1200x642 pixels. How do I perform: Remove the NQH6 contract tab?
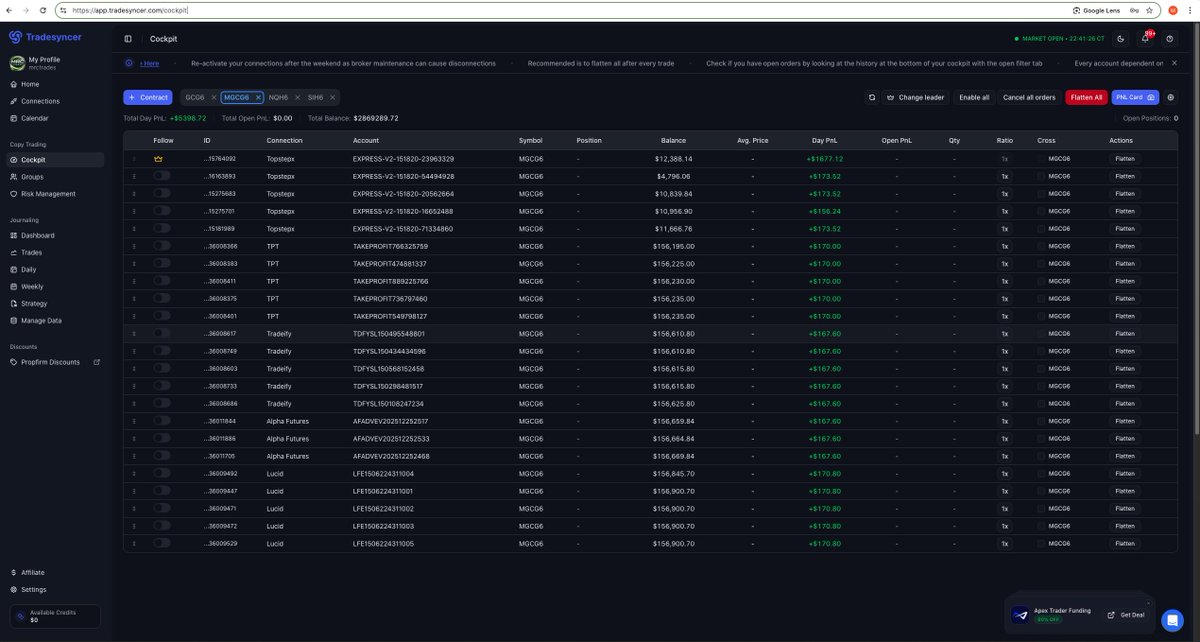(x=297, y=97)
